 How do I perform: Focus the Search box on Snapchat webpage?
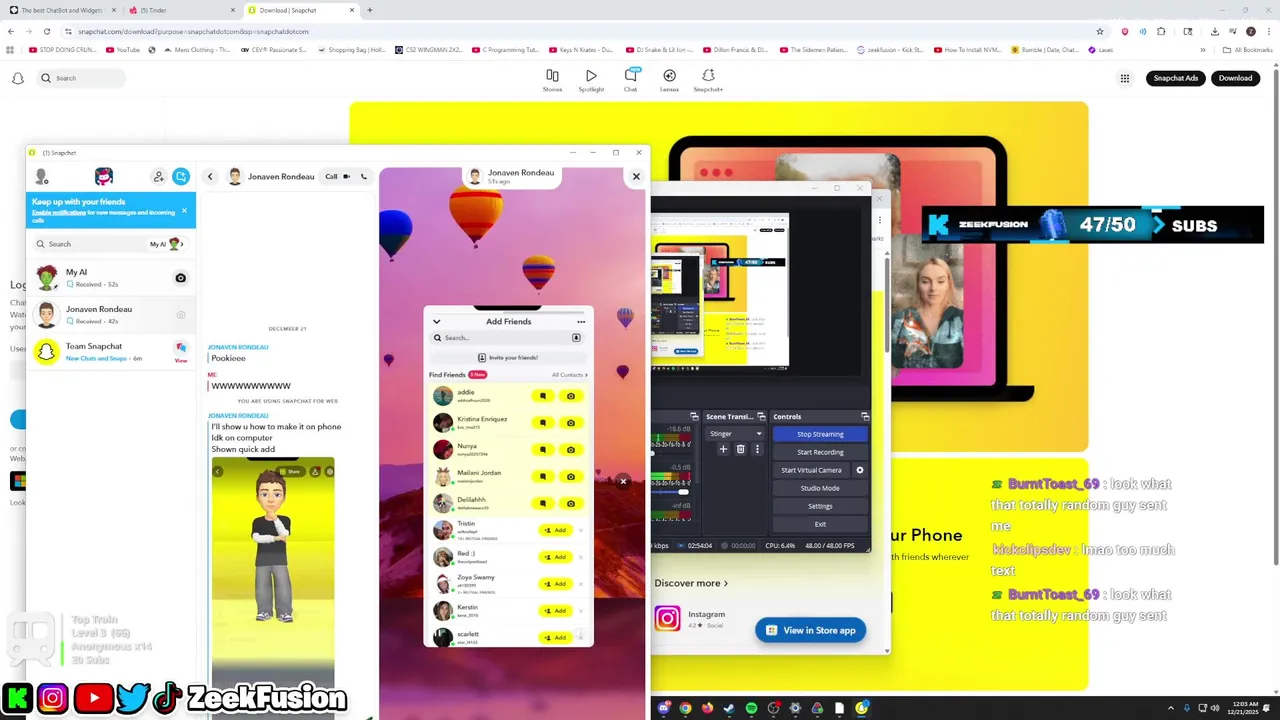pos(80,78)
